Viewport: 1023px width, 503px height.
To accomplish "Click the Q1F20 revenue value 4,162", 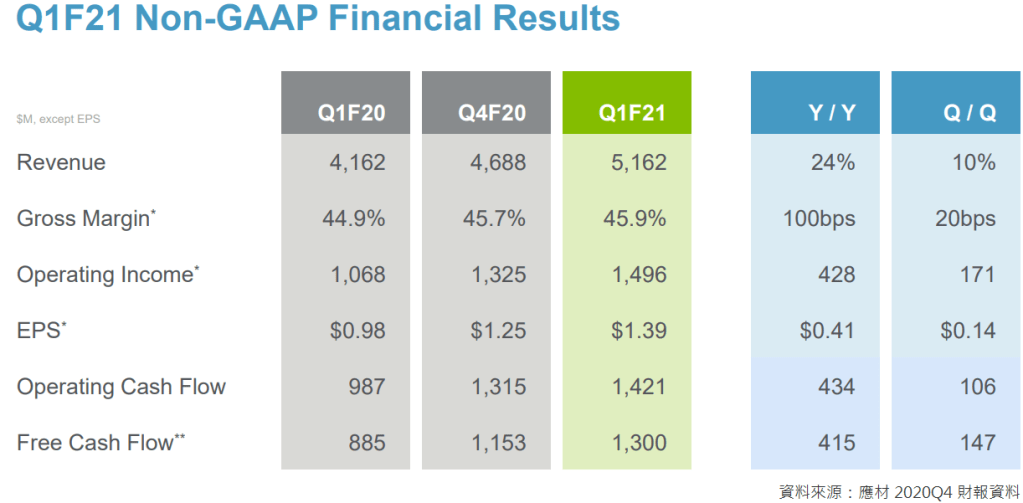I will 357,163.
